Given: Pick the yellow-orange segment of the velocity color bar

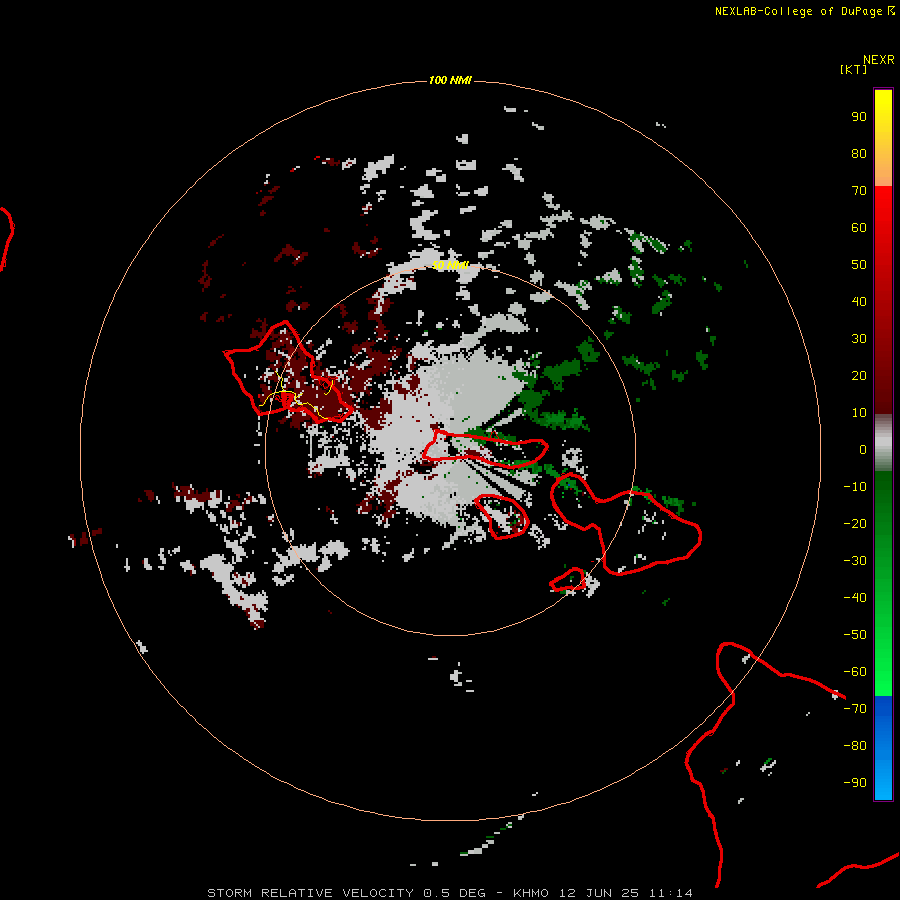Looking at the screenshot, I should [x=883, y=138].
